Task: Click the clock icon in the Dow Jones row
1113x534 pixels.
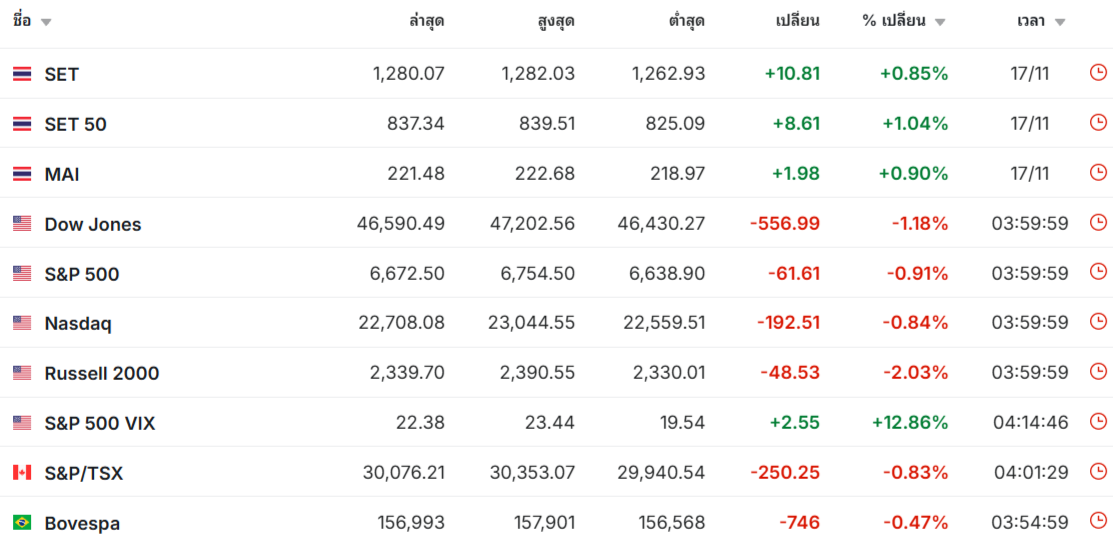Action: pyautogui.click(x=1098, y=223)
